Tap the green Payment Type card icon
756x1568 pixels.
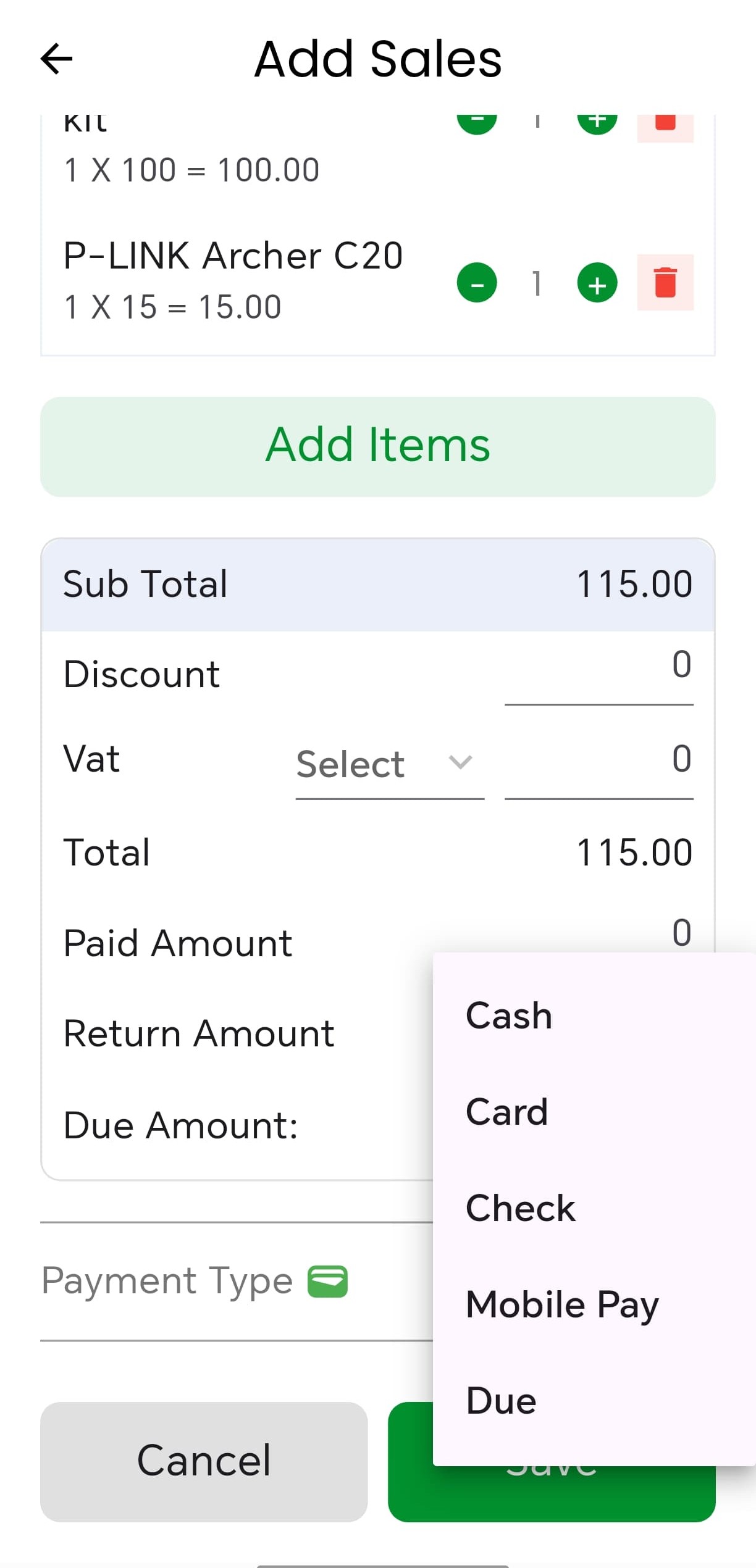tap(327, 1282)
